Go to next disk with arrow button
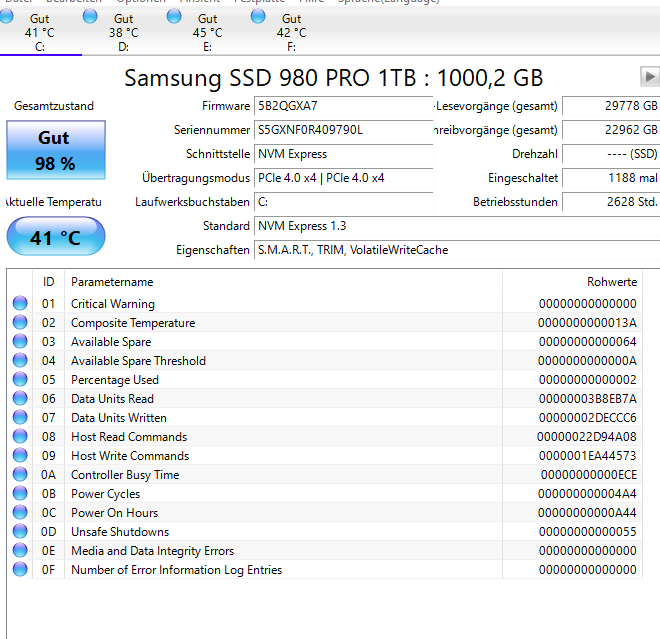The image size is (660, 639). [649, 77]
